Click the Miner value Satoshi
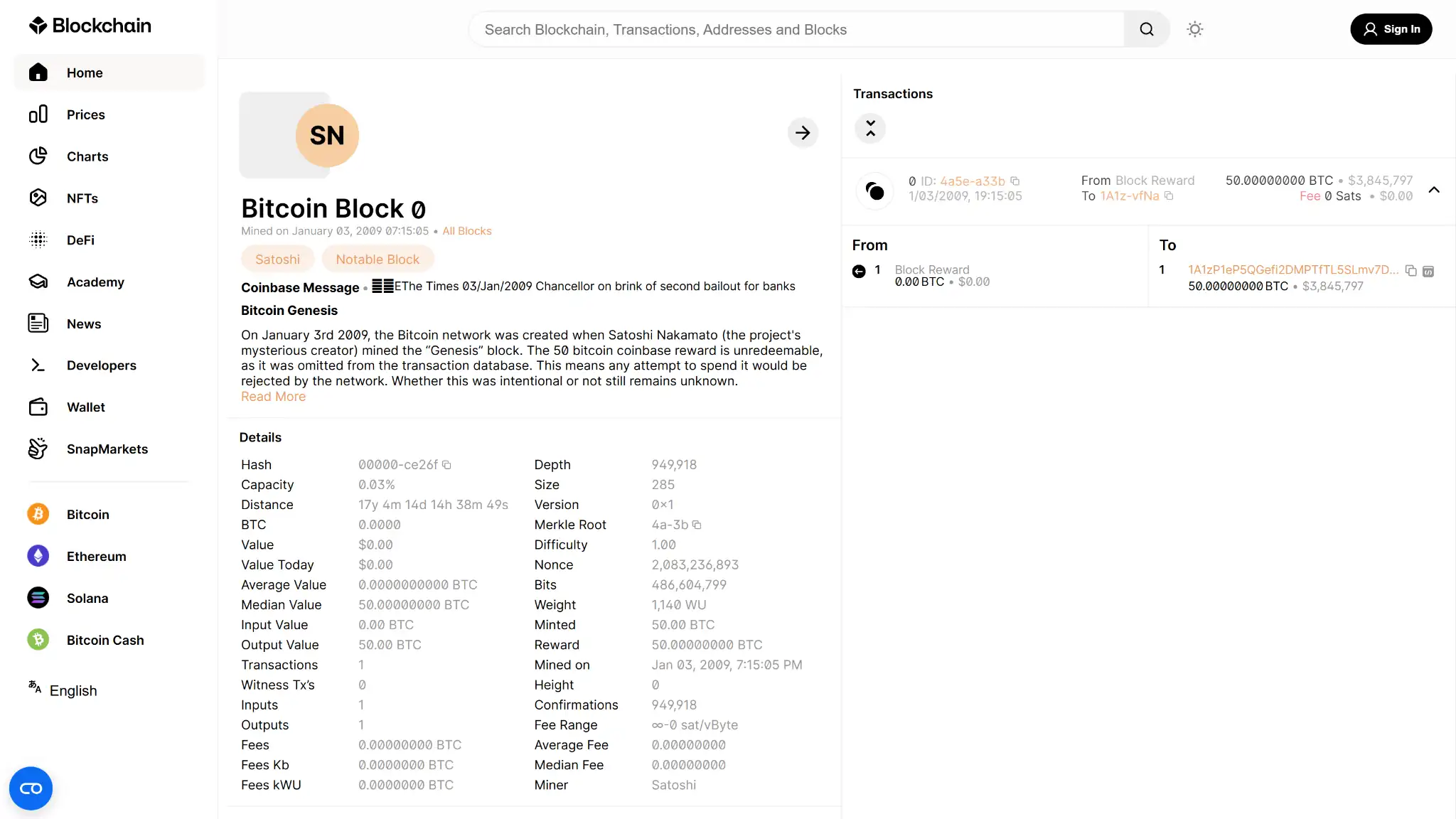The image size is (1456, 819). coord(673,786)
